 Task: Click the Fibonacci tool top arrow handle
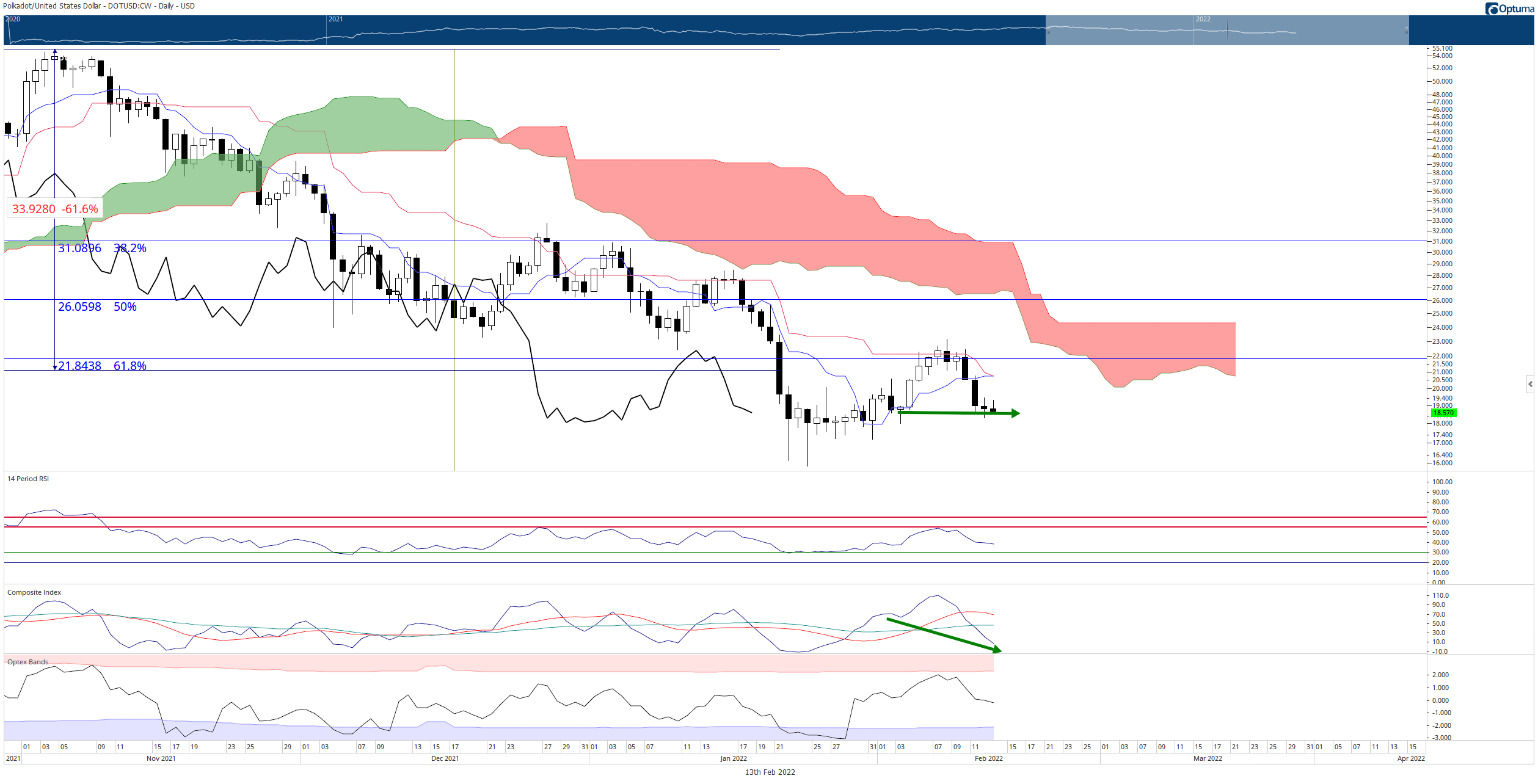pos(55,52)
